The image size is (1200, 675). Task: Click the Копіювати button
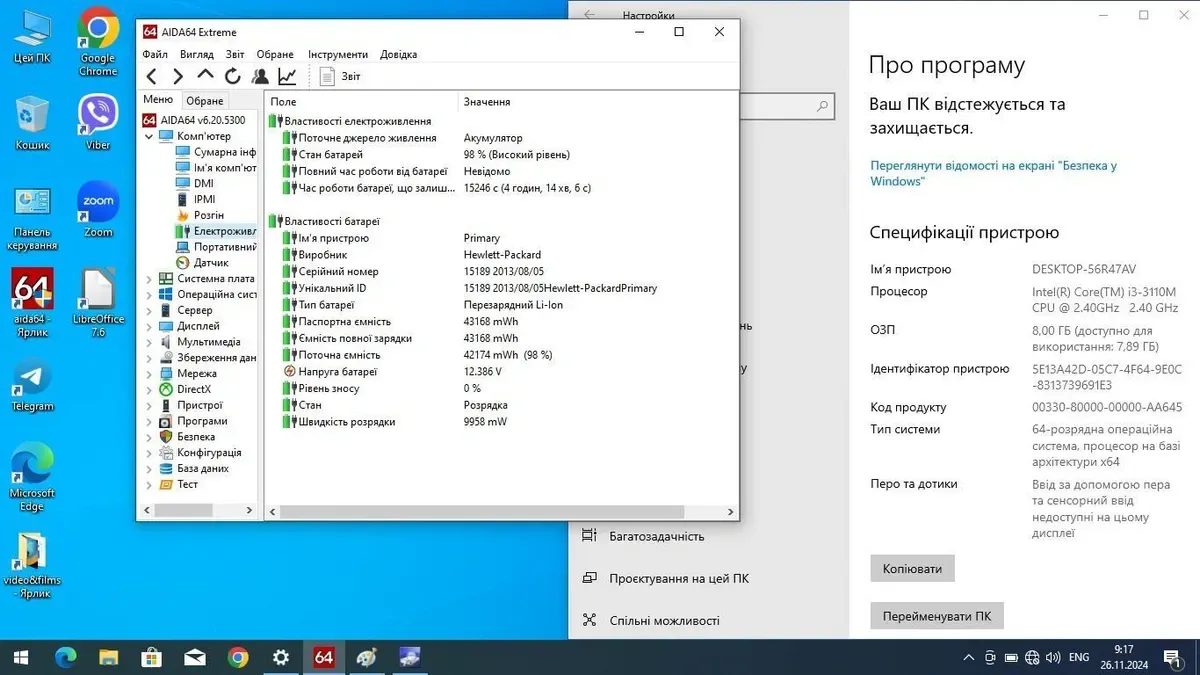[x=912, y=569]
